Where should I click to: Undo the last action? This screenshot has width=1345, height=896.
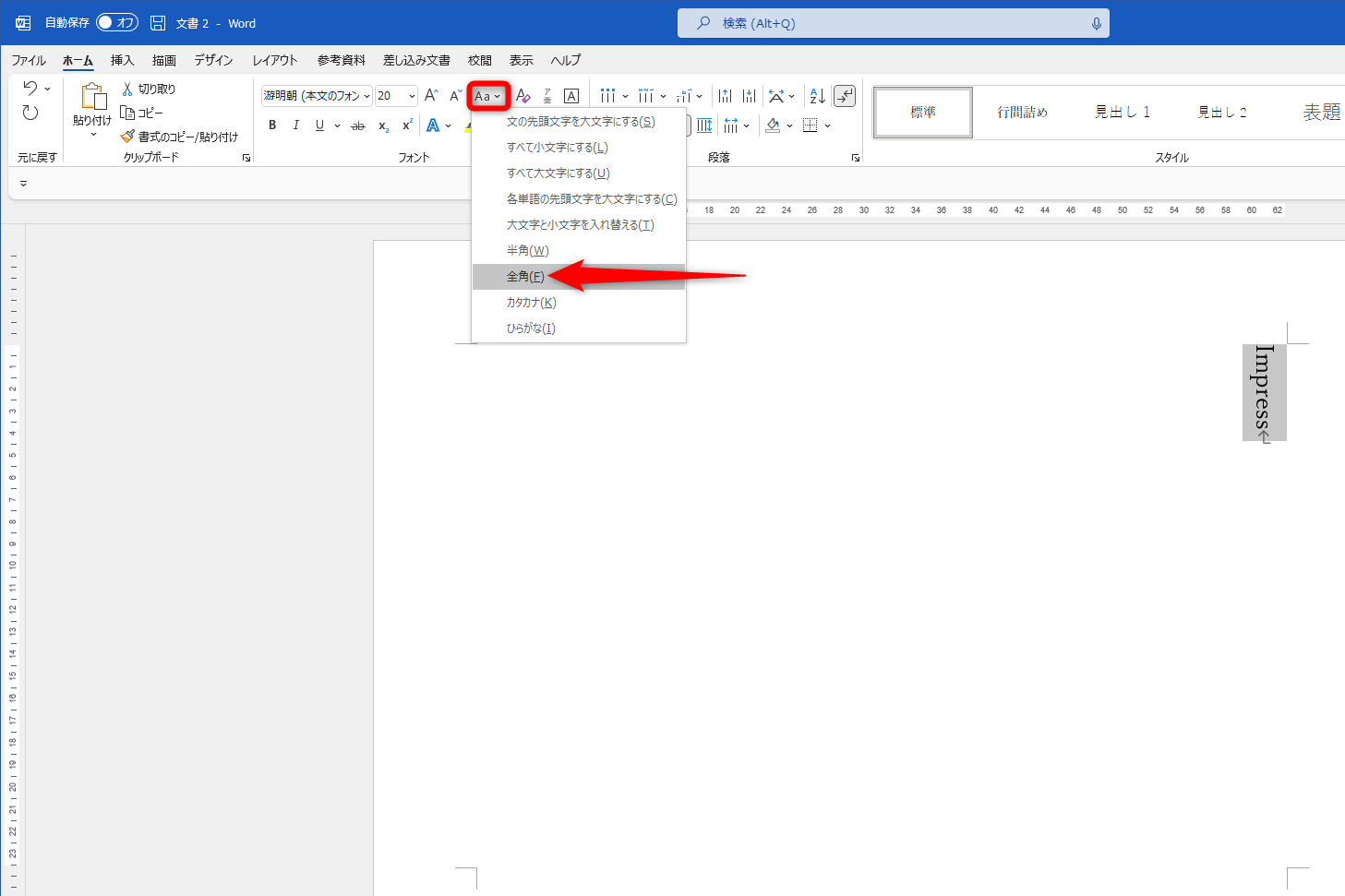[30, 89]
